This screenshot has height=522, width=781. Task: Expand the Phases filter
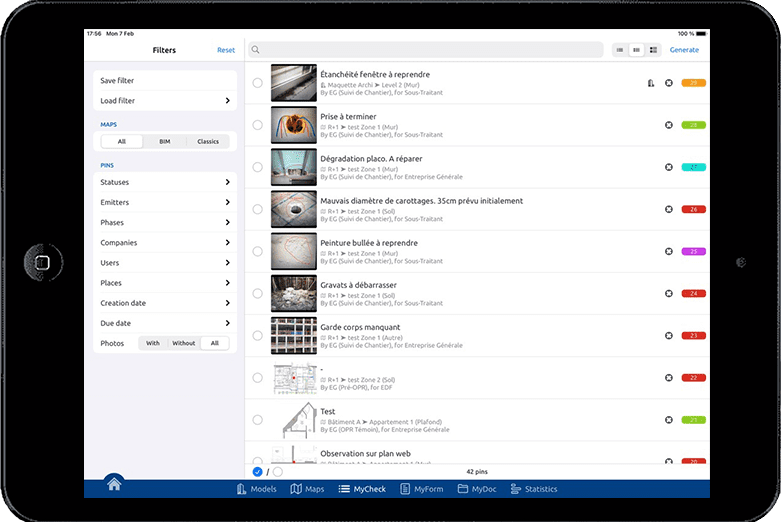pos(165,223)
